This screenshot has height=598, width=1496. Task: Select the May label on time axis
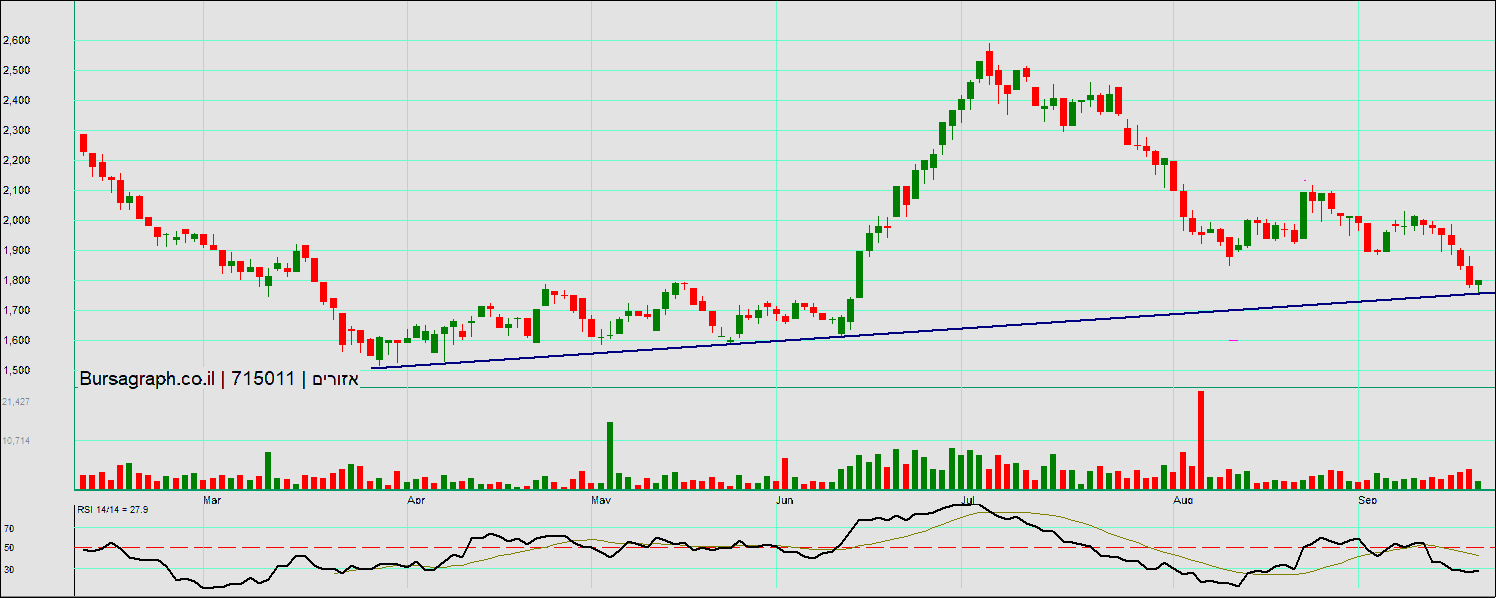(600, 498)
